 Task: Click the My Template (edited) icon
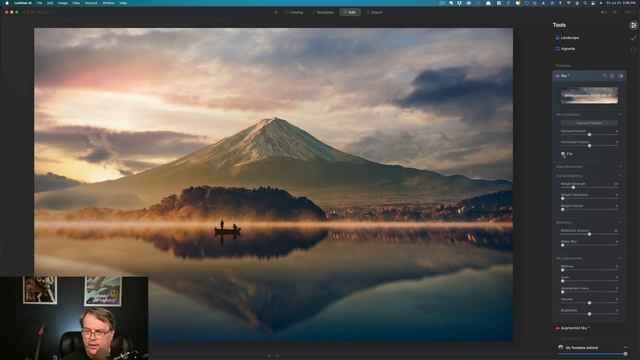click(561, 347)
